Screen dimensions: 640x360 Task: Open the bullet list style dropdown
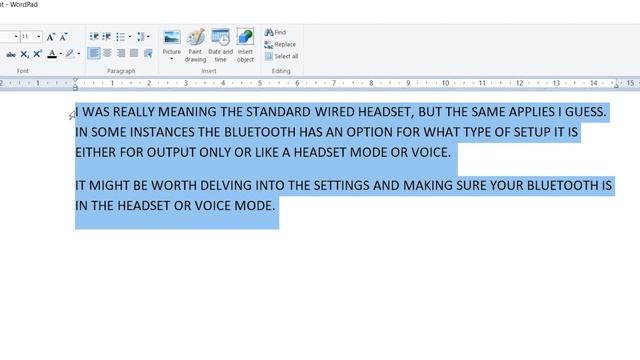click(130, 37)
